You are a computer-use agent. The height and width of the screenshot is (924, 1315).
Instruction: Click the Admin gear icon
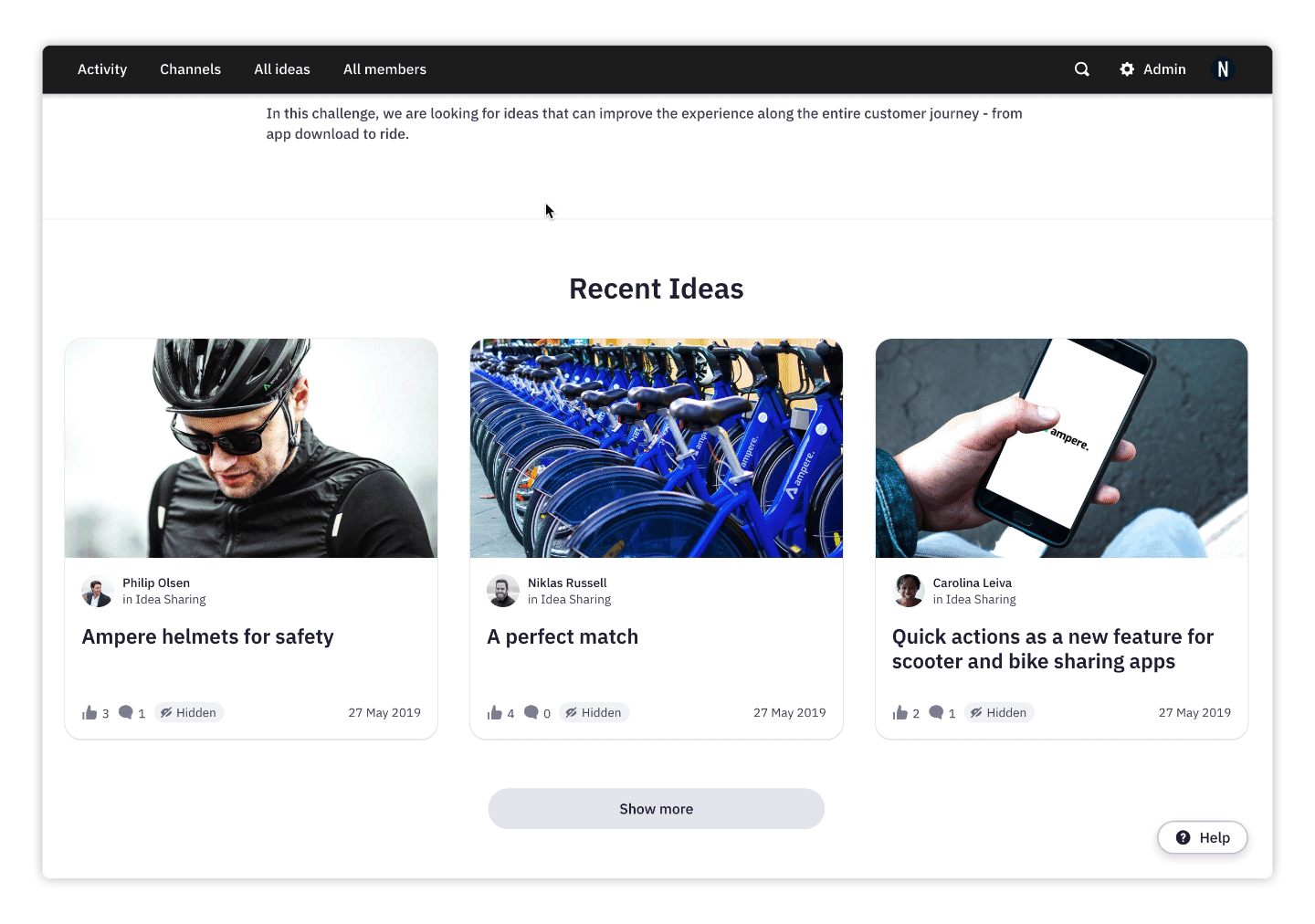pos(1127,69)
